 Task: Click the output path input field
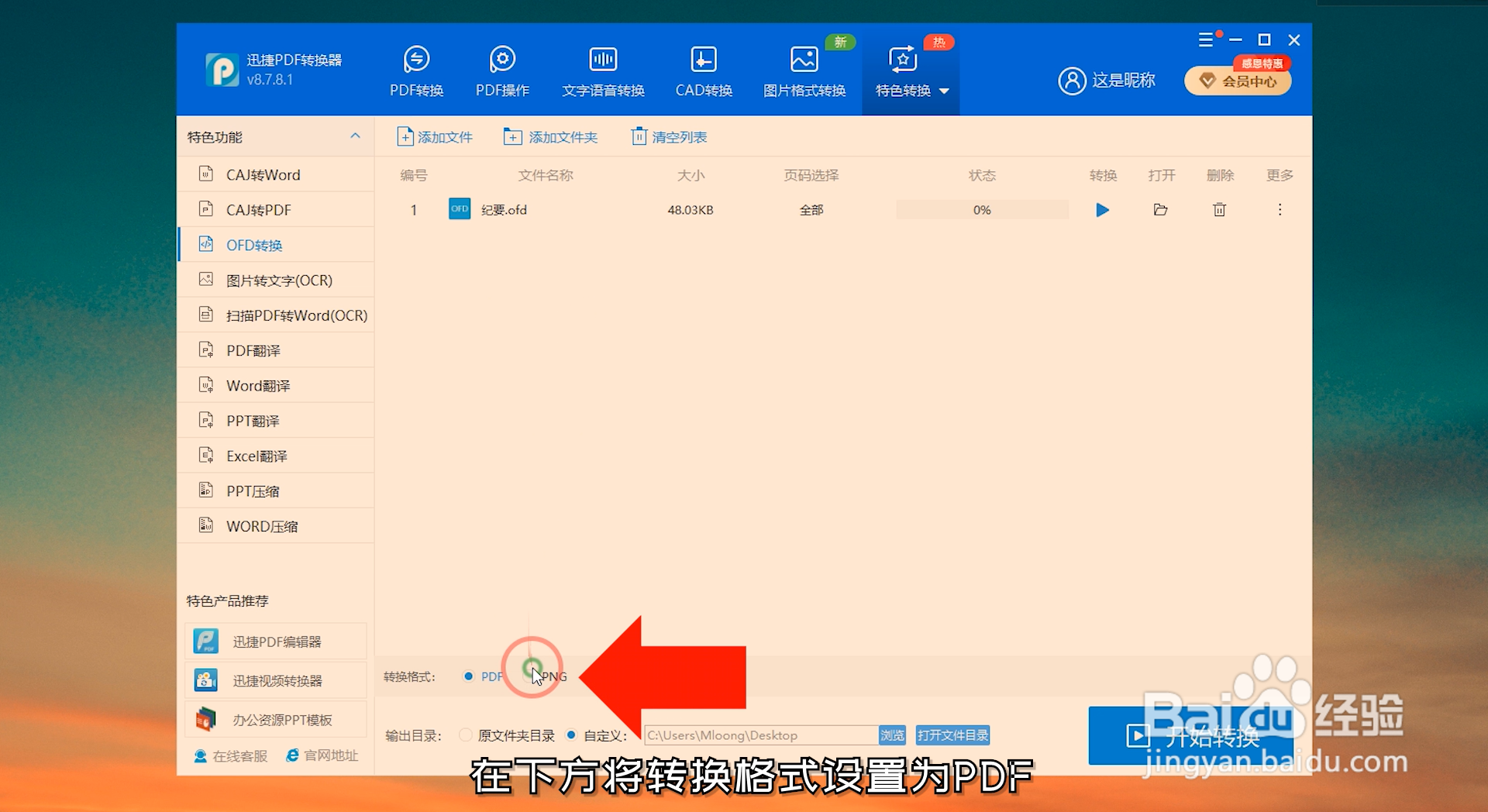760,735
